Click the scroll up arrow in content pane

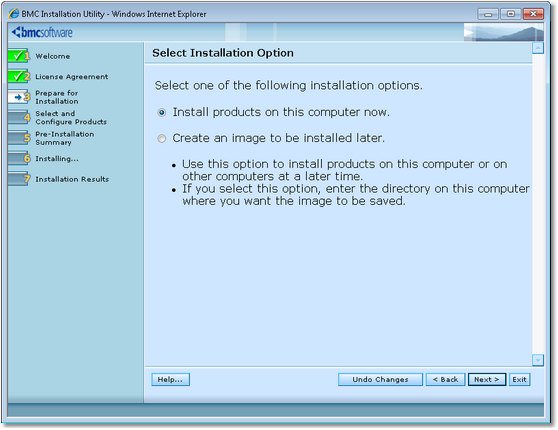click(x=538, y=48)
